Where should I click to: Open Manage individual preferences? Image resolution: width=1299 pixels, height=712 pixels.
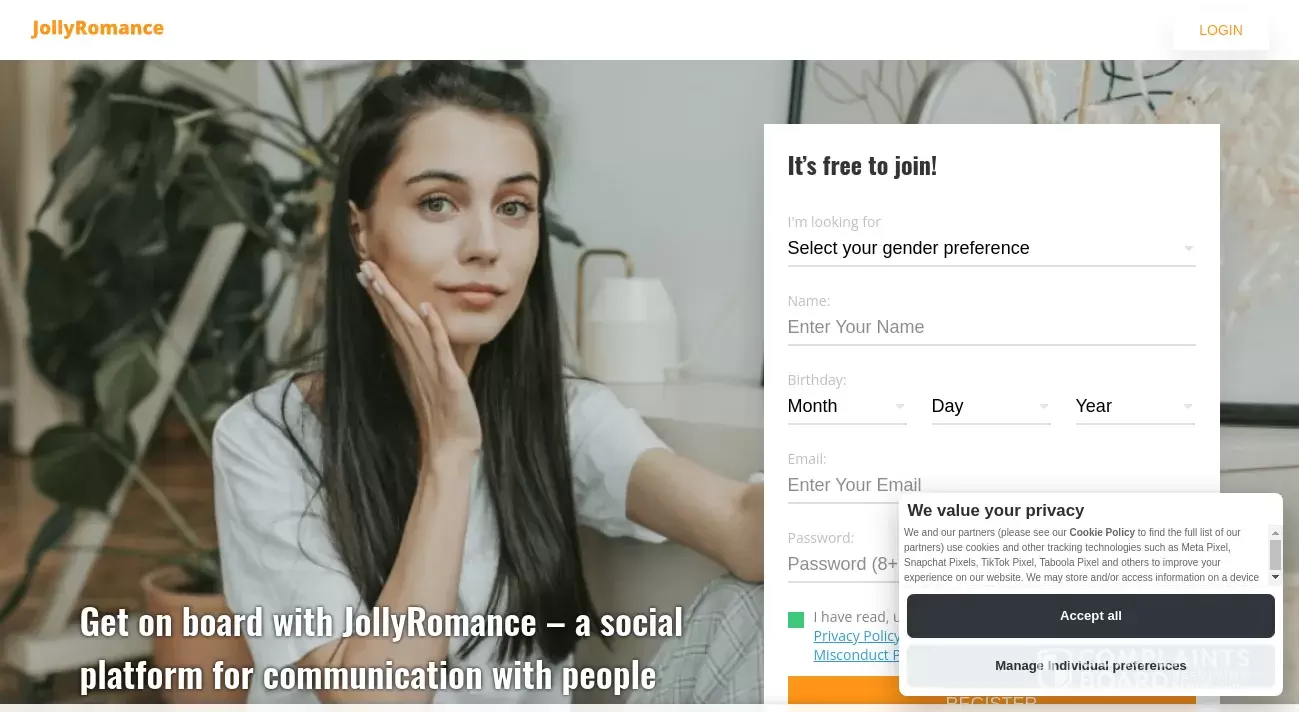pos(1091,666)
